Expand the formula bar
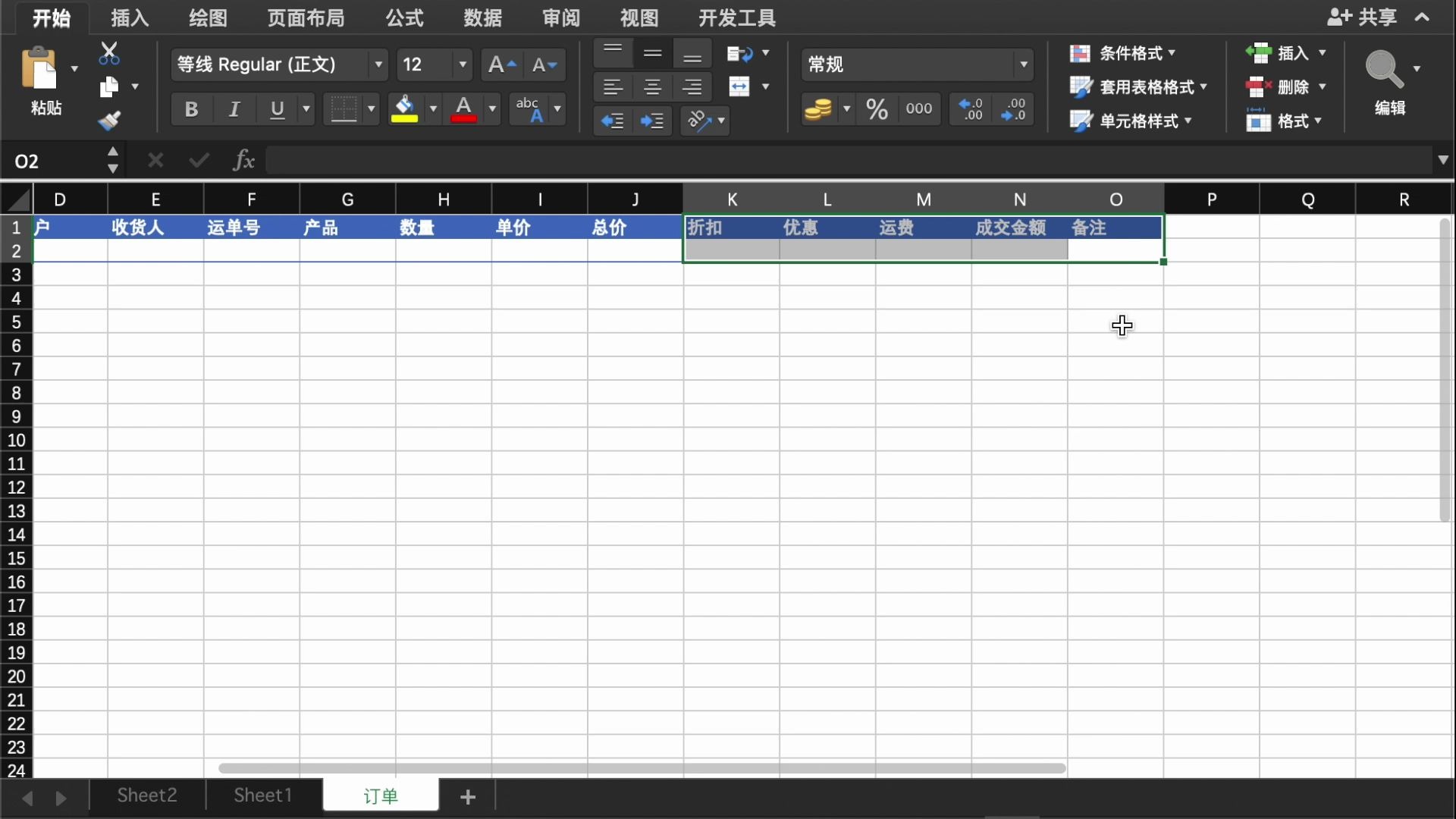1456x819 pixels. tap(1442, 160)
